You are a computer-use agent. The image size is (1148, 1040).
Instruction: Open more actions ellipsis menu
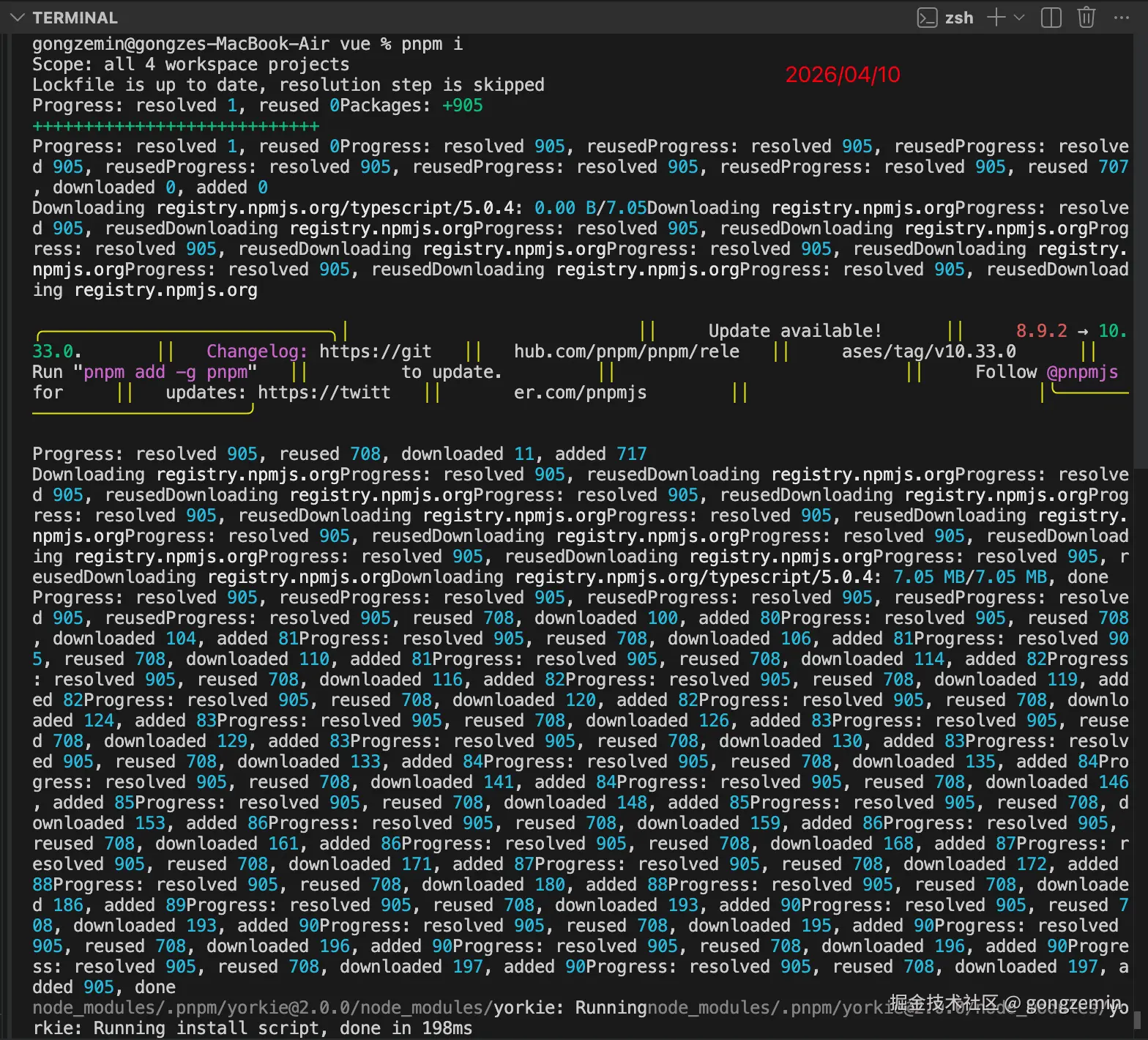click(1121, 18)
